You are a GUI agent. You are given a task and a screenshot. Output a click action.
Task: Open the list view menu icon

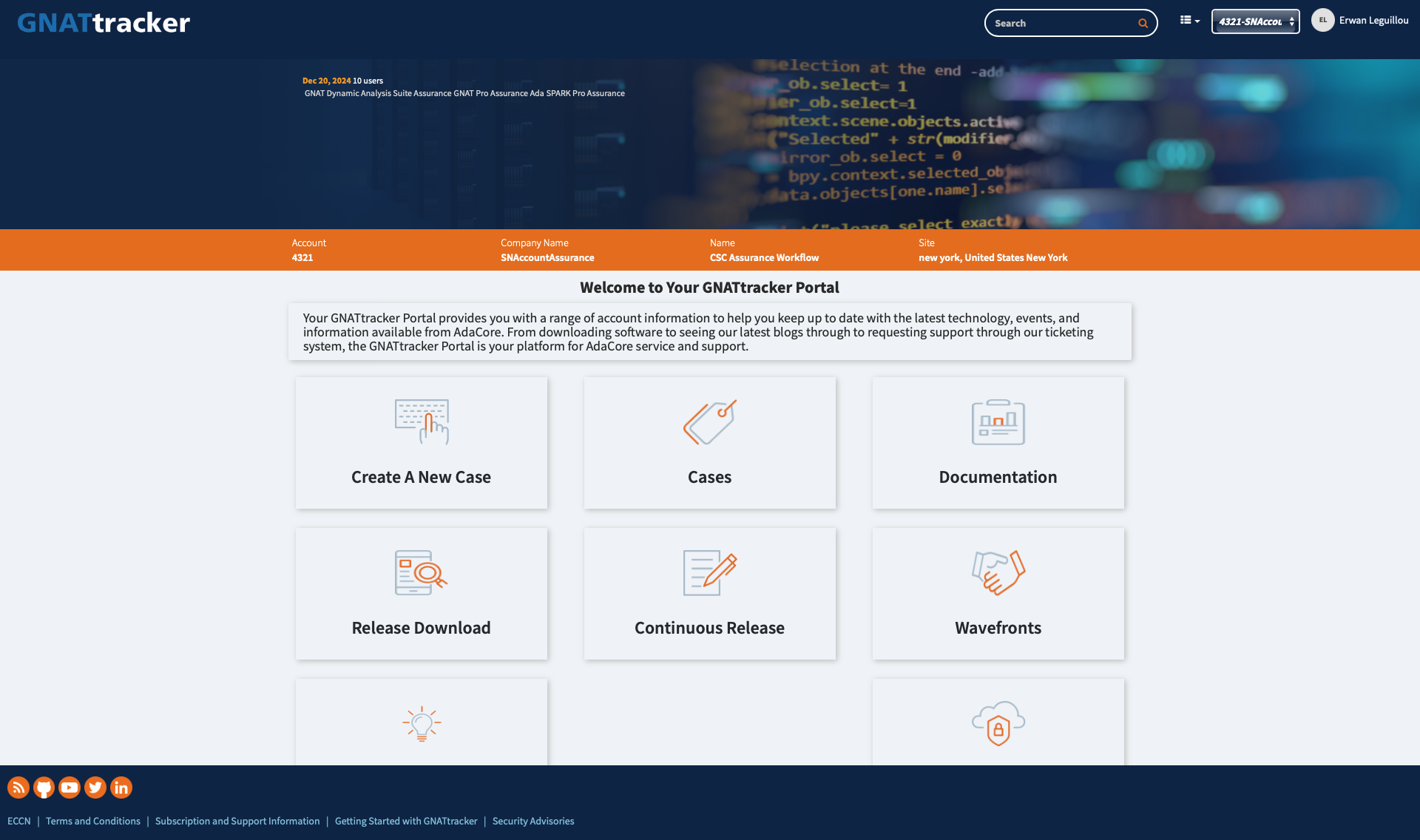click(1189, 21)
